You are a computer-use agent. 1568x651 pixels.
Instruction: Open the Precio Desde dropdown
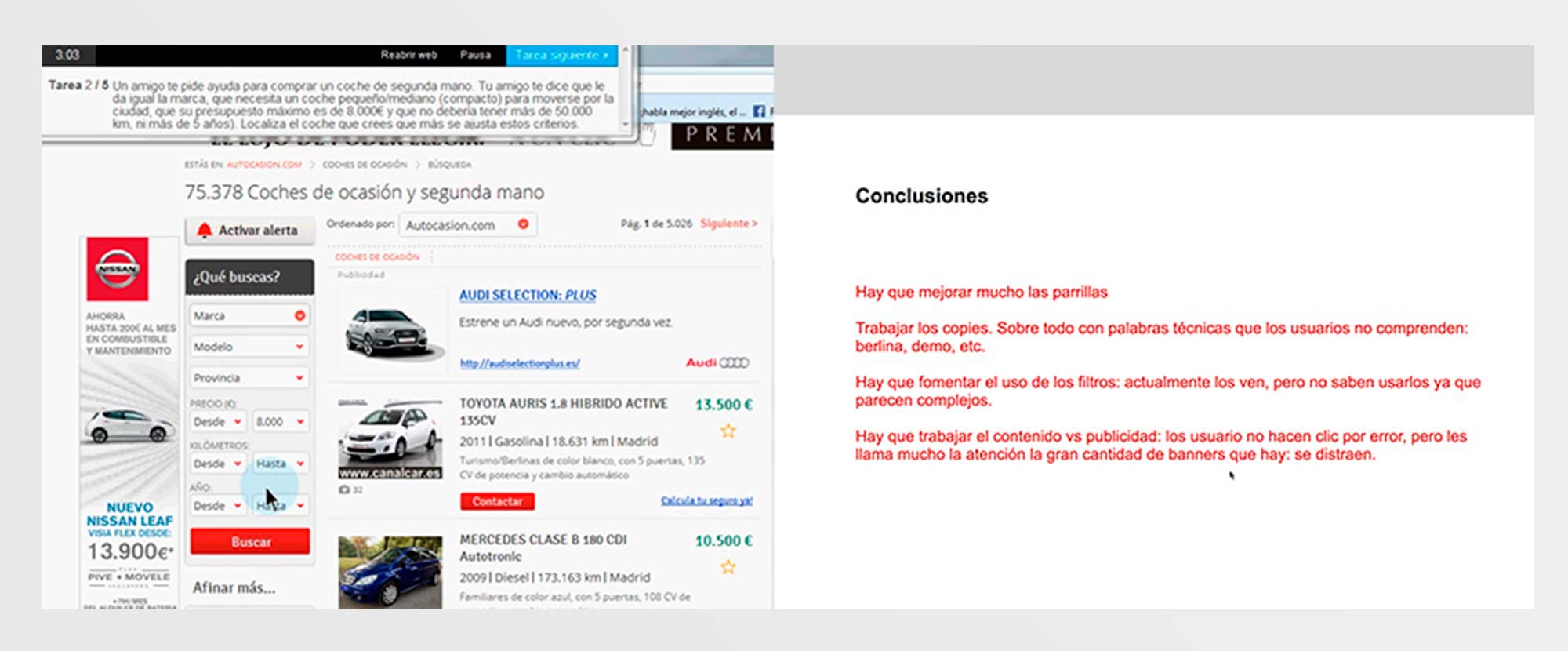(x=218, y=422)
